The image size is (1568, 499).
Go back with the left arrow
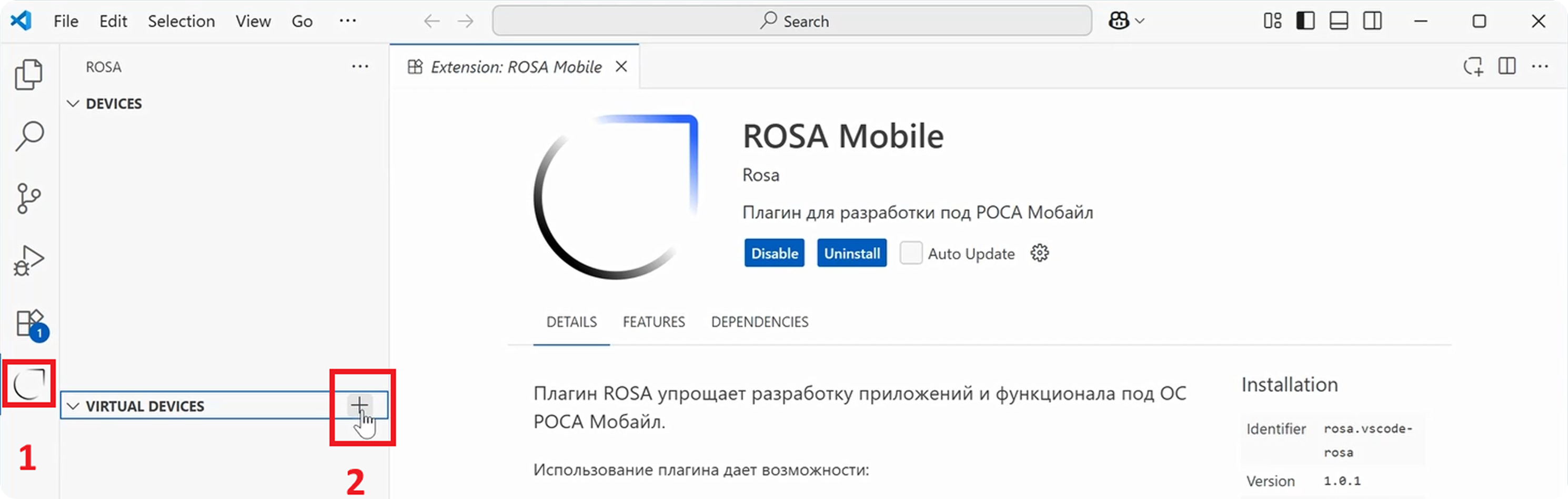pyautogui.click(x=431, y=22)
